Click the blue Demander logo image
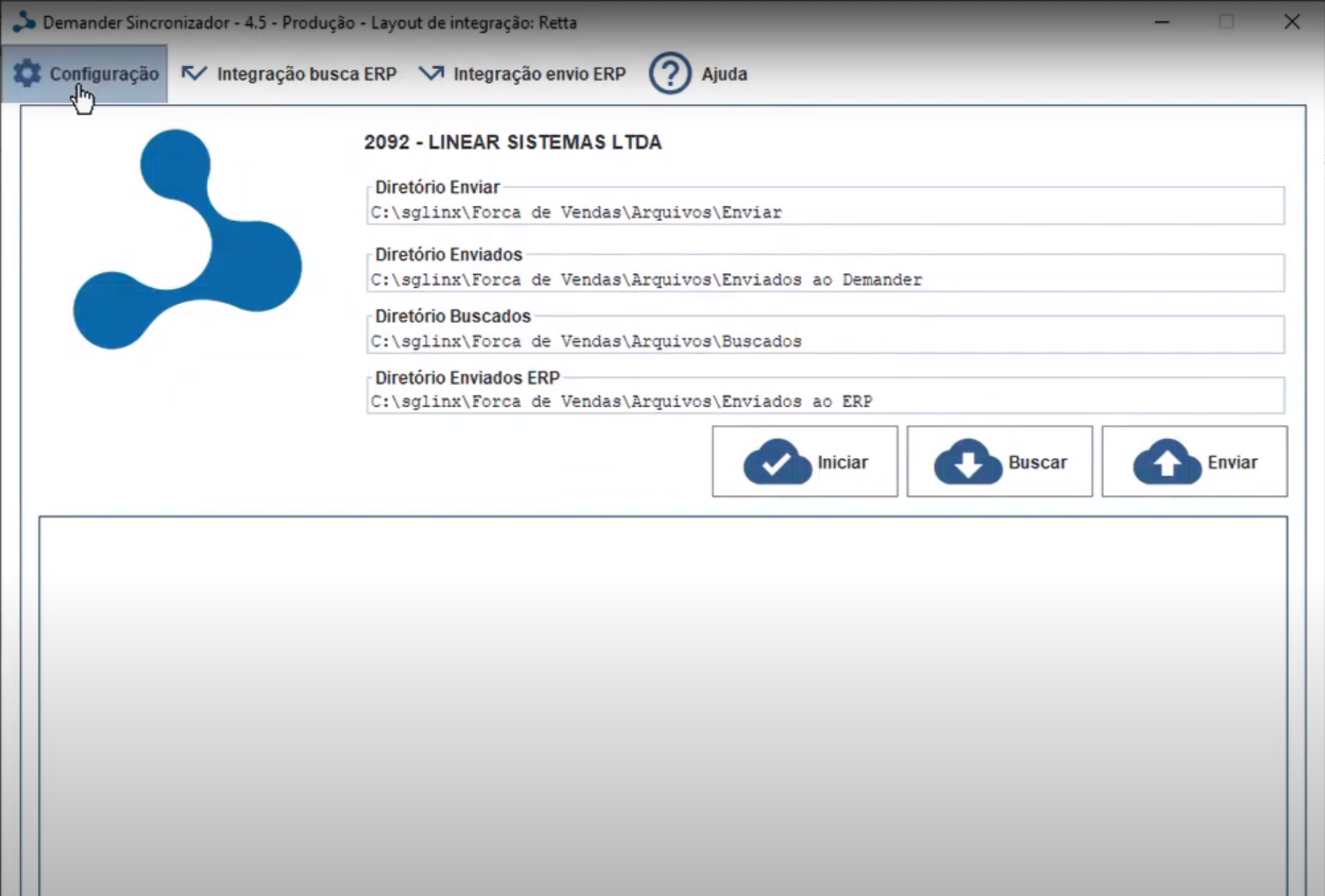The image size is (1325, 896). tap(188, 240)
